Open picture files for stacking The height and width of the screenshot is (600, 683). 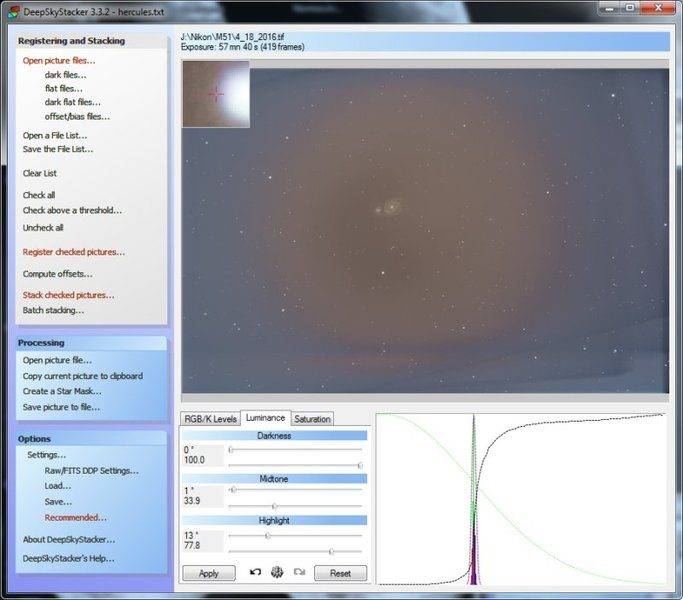coord(59,60)
